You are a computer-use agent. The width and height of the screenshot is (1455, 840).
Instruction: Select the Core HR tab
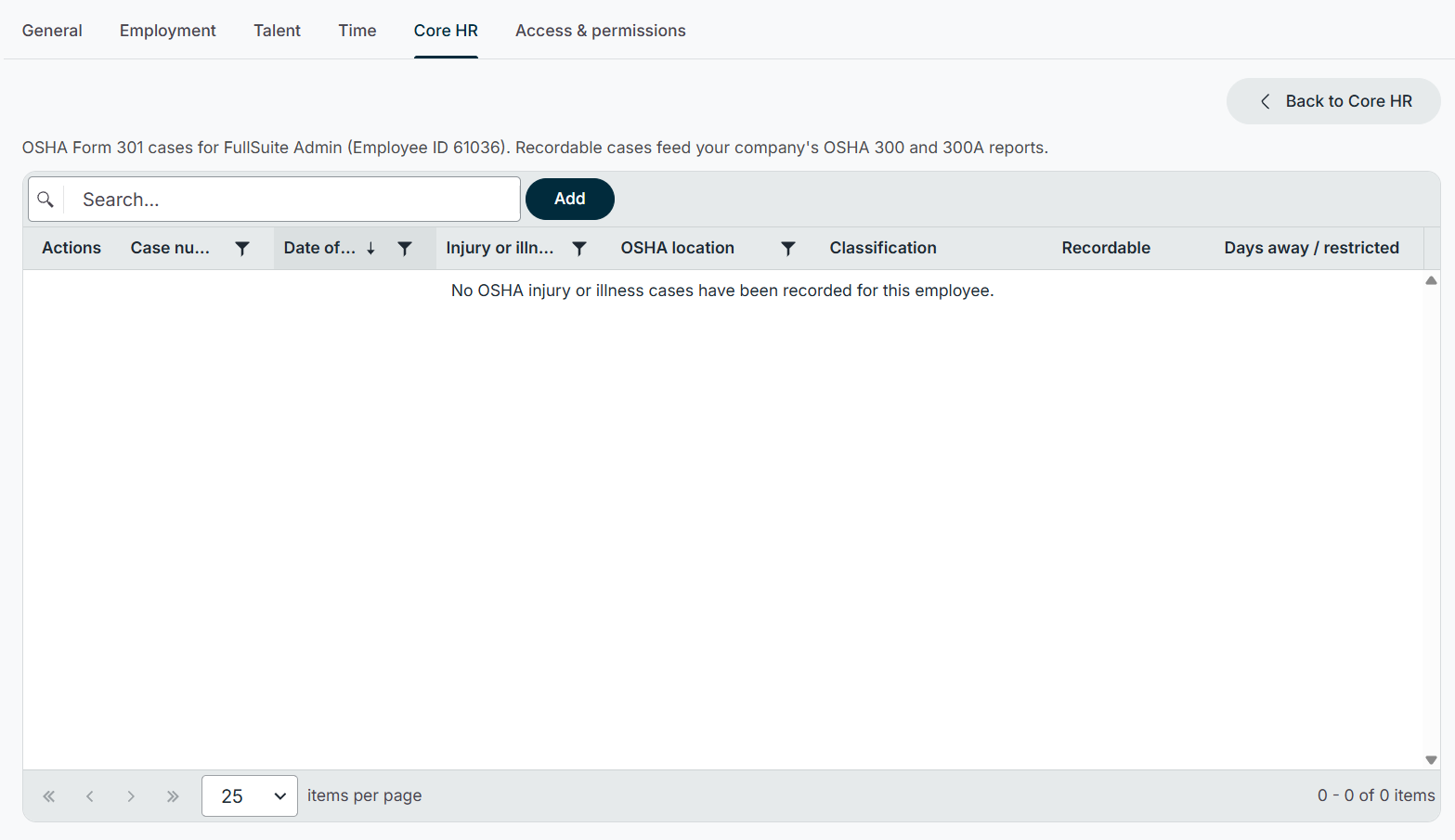446,31
